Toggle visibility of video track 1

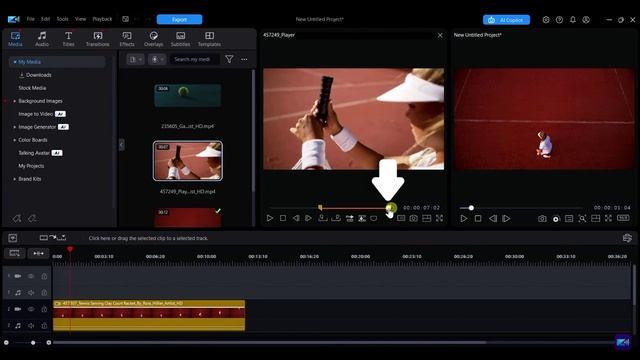click(31, 276)
